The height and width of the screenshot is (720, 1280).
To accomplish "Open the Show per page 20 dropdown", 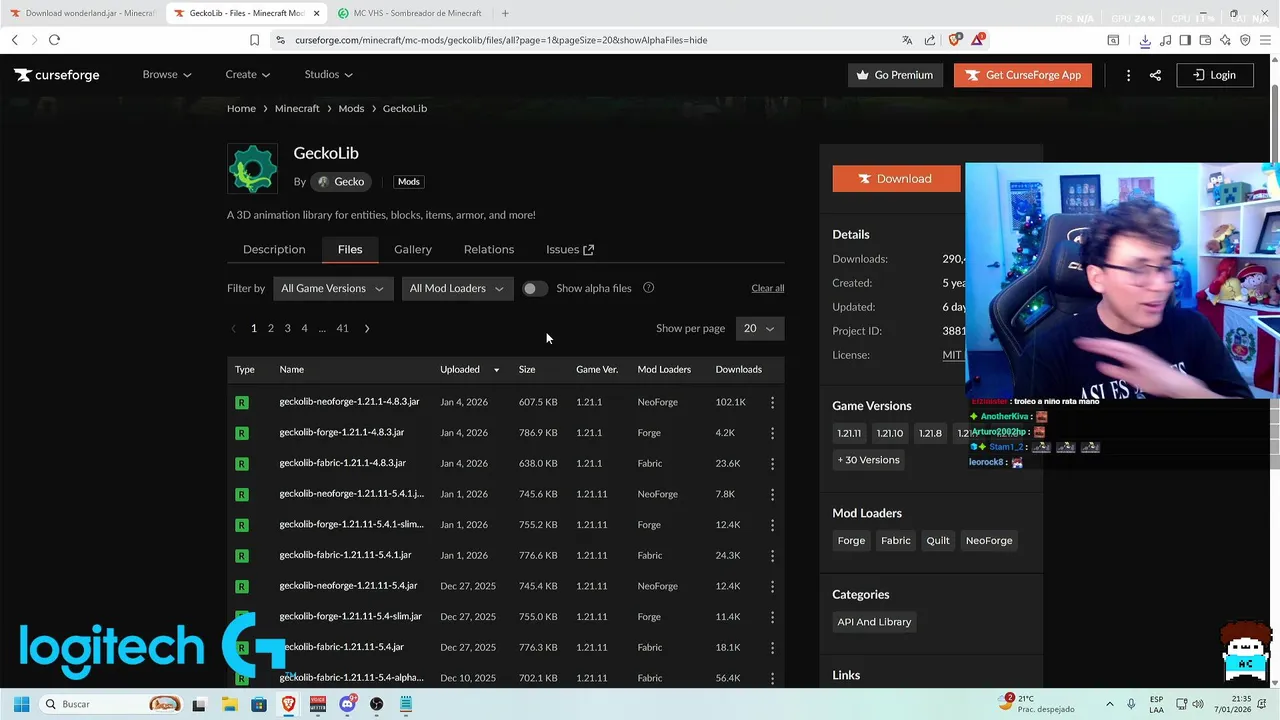I will pos(760,328).
